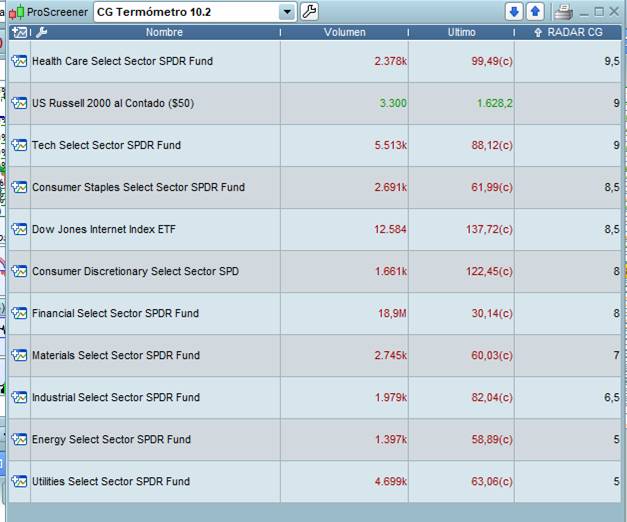Open chart icon for Financial Select Sector
Image resolution: width=627 pixels, height=522 pixels.
point(19,313)
